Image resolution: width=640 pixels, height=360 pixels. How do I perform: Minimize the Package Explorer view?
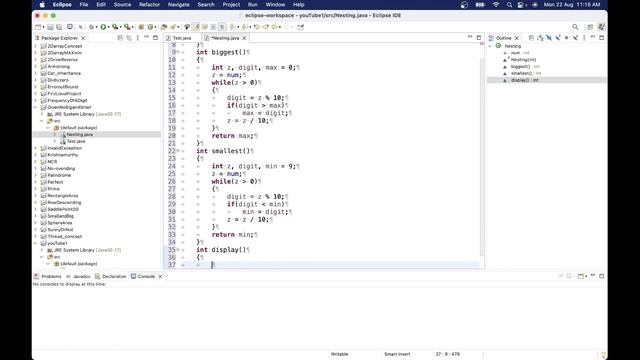click(x=146, y=37)
